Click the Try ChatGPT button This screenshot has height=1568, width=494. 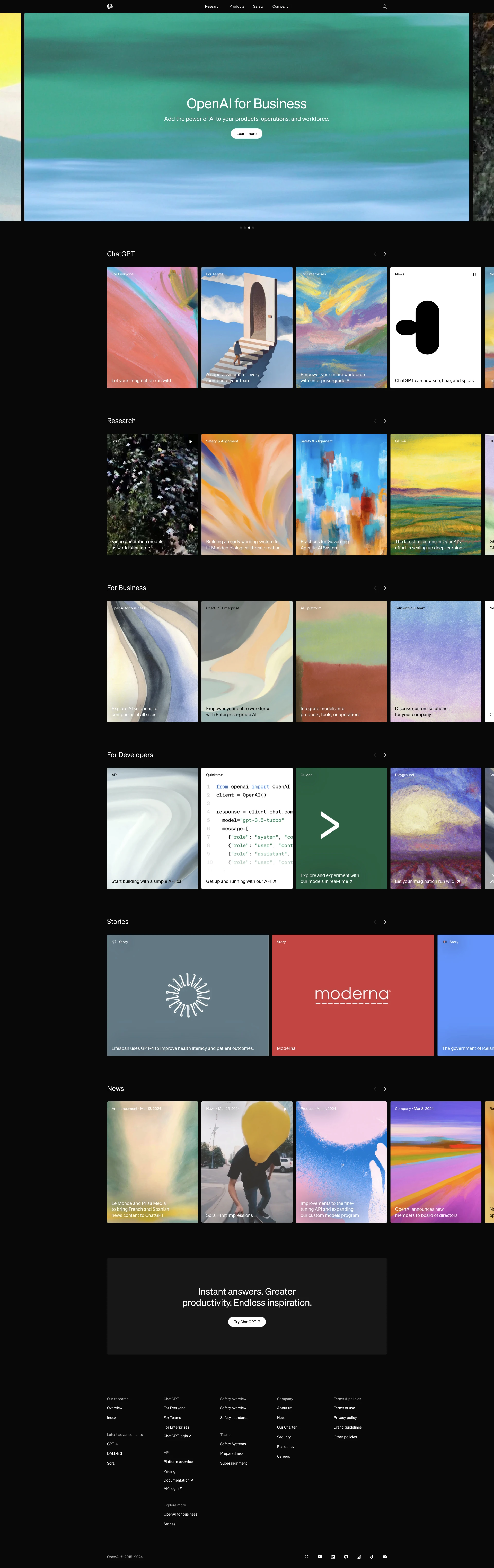pos(247,1321)
